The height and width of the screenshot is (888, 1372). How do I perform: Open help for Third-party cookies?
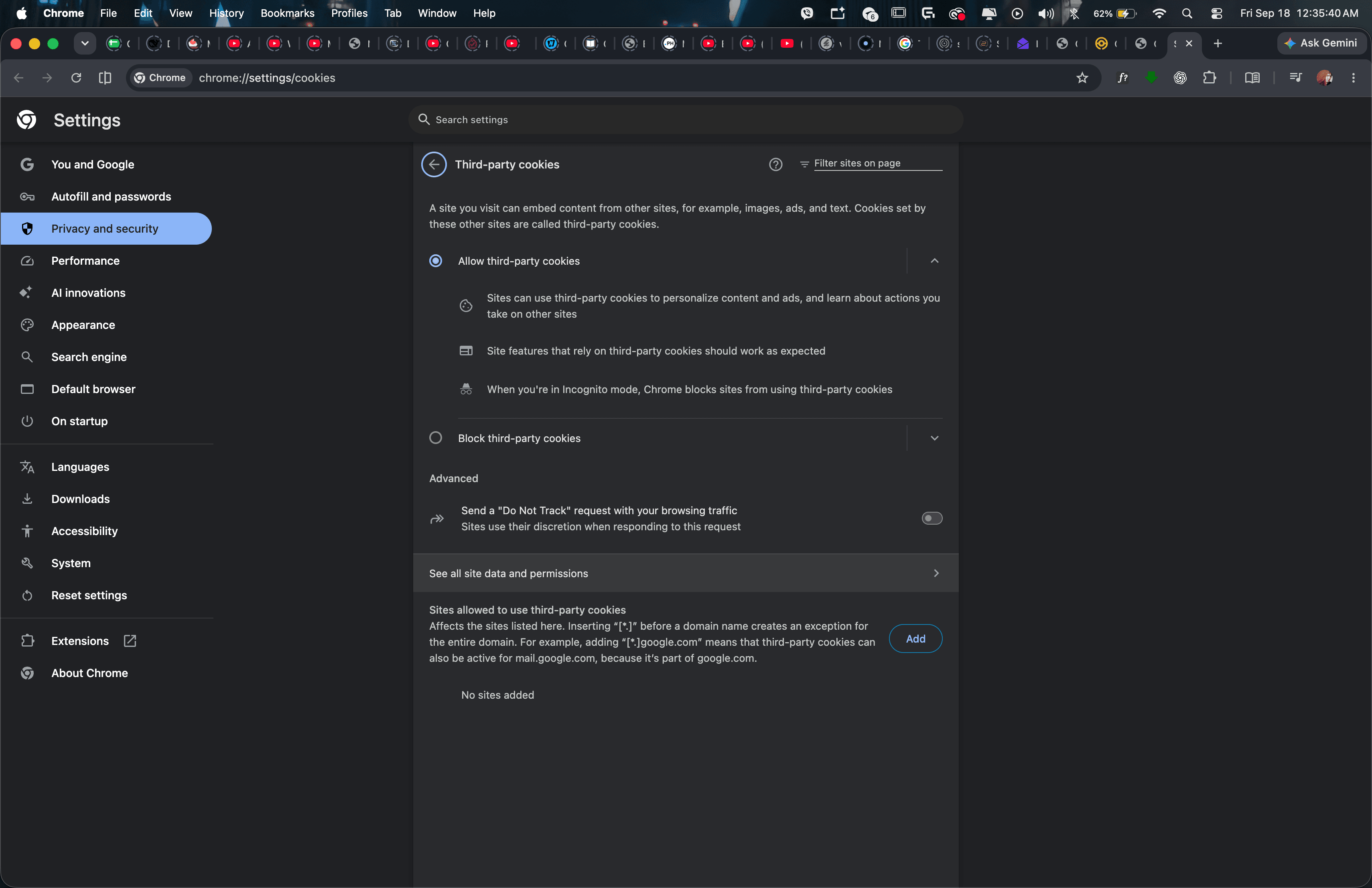[776, 165]
